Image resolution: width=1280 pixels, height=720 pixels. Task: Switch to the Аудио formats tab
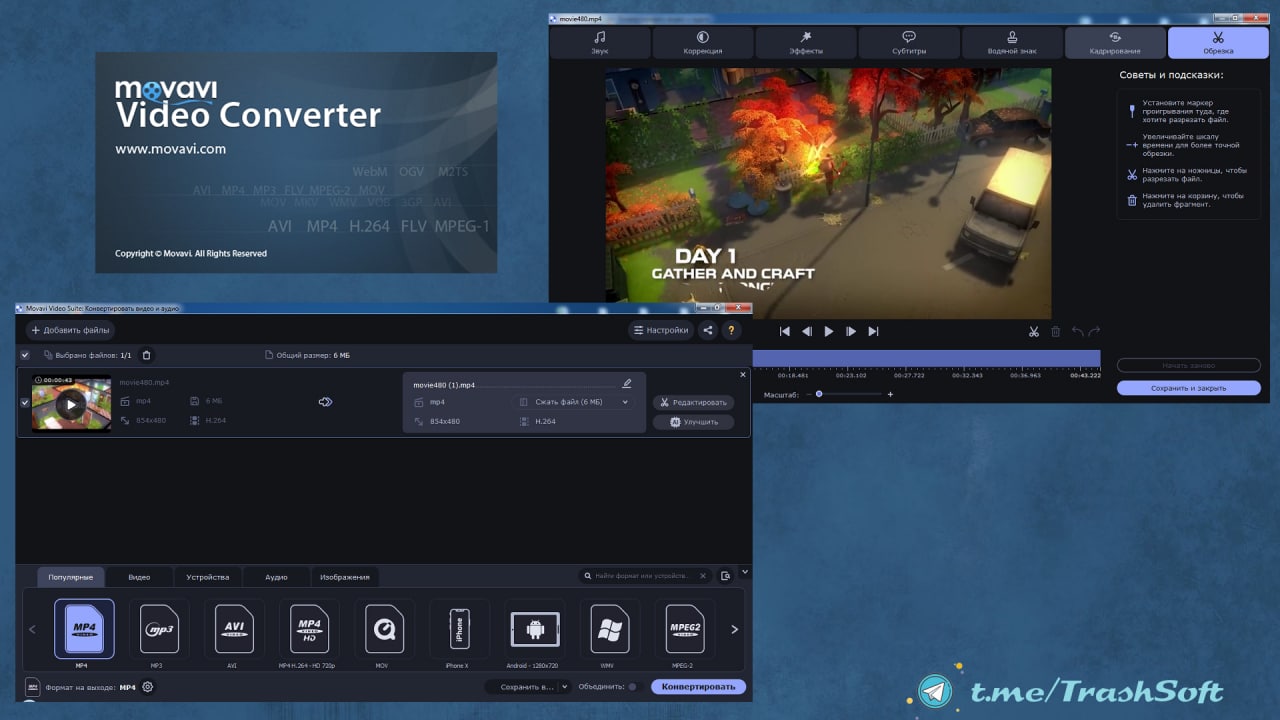(277, 577)
